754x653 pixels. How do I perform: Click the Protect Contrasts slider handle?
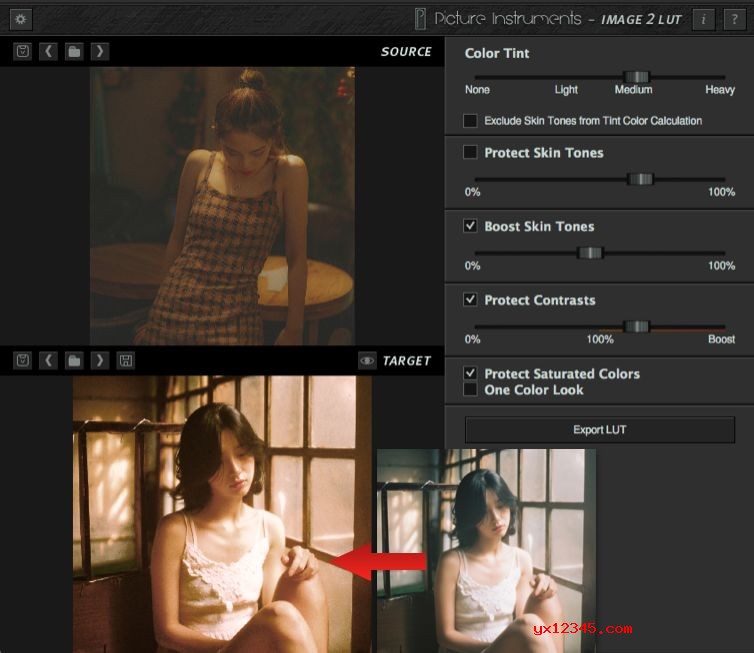point(637,326)
